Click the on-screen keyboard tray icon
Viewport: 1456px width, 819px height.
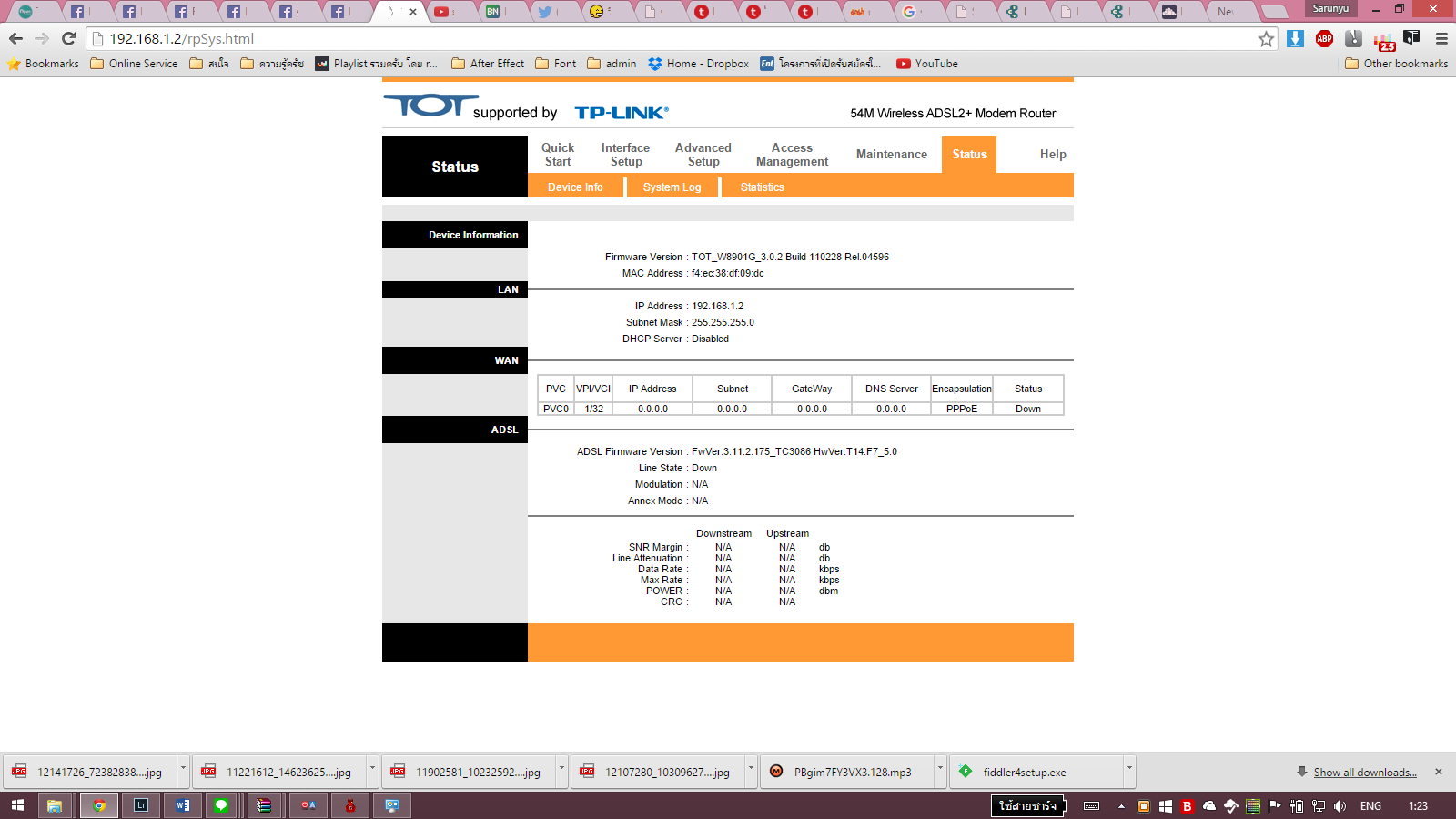(1092, 806)
